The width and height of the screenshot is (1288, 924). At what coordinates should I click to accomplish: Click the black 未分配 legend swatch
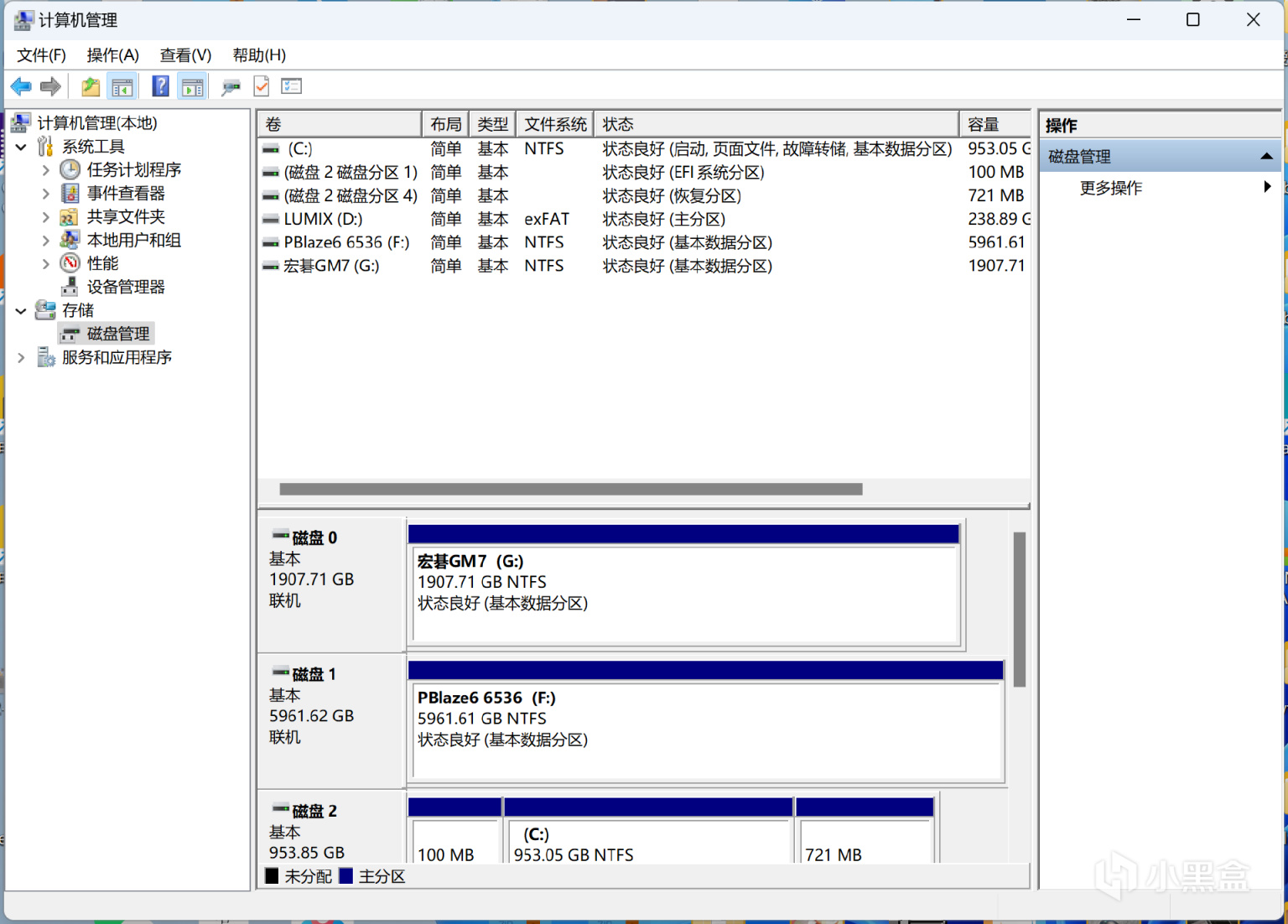pyautogui.click(x=272, y=876)
